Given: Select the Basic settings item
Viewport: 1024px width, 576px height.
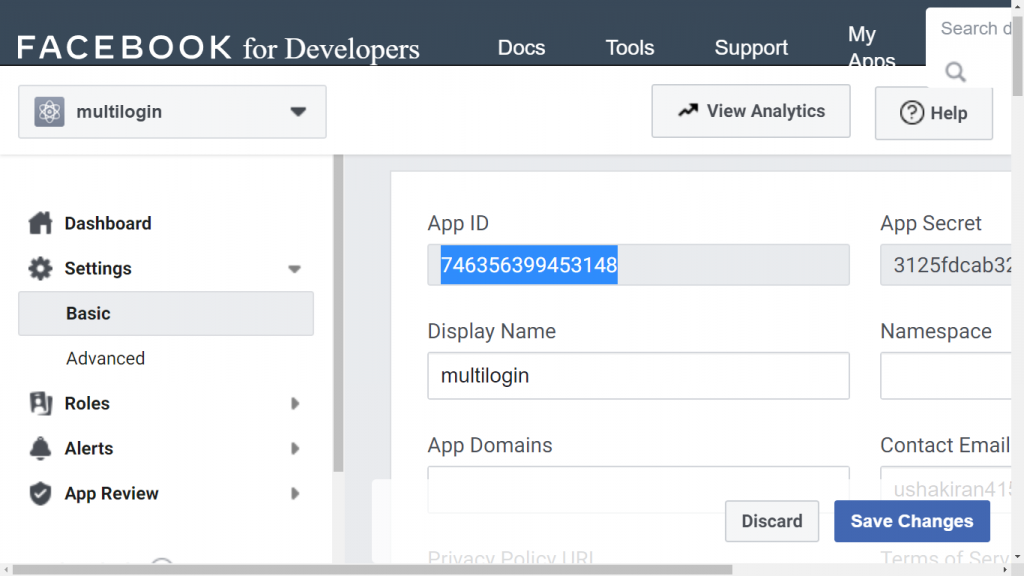Looking at the screenshot, I should [166, 313].
